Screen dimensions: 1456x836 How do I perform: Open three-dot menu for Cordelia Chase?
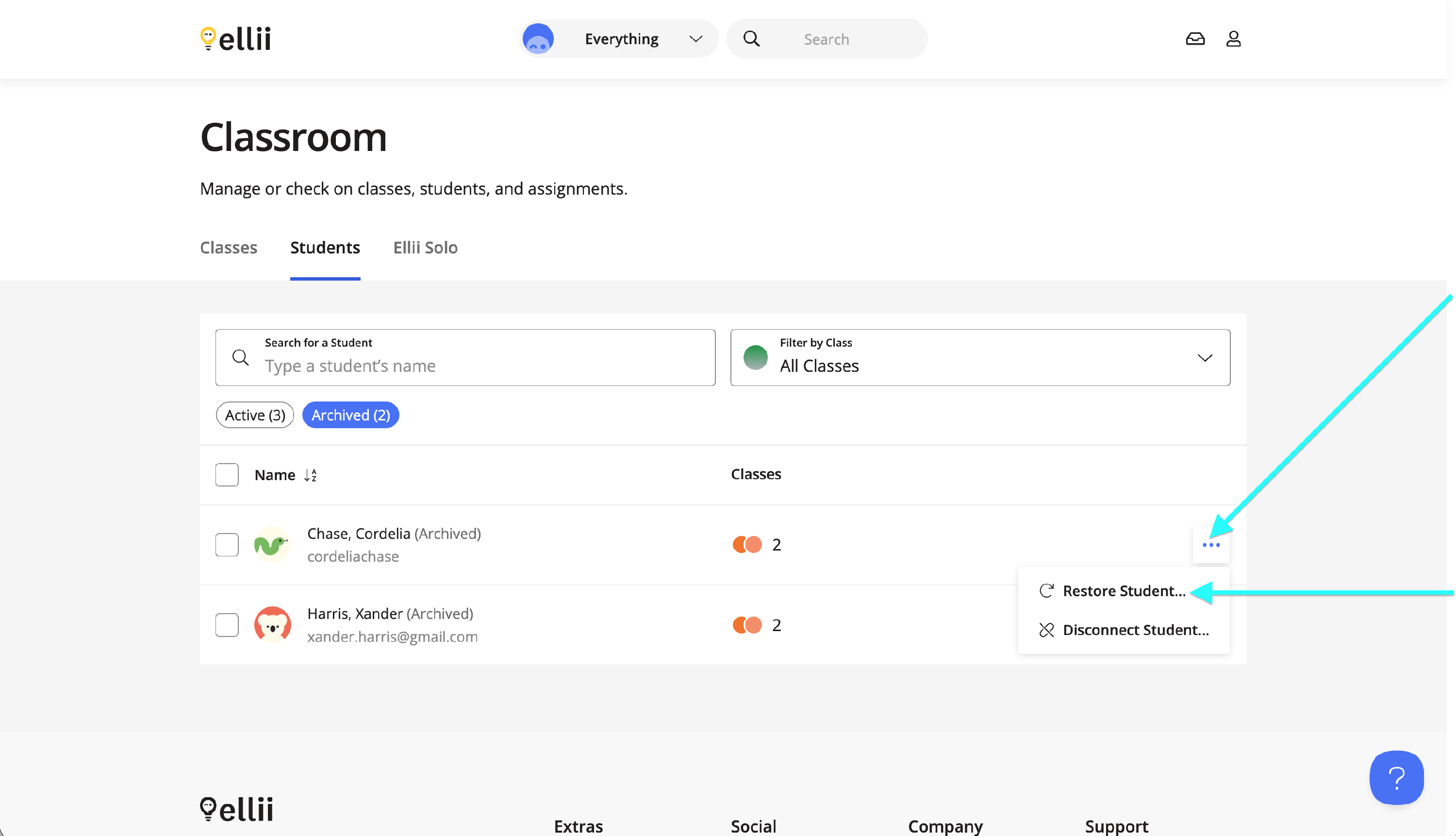click(x=1211, y=545)
